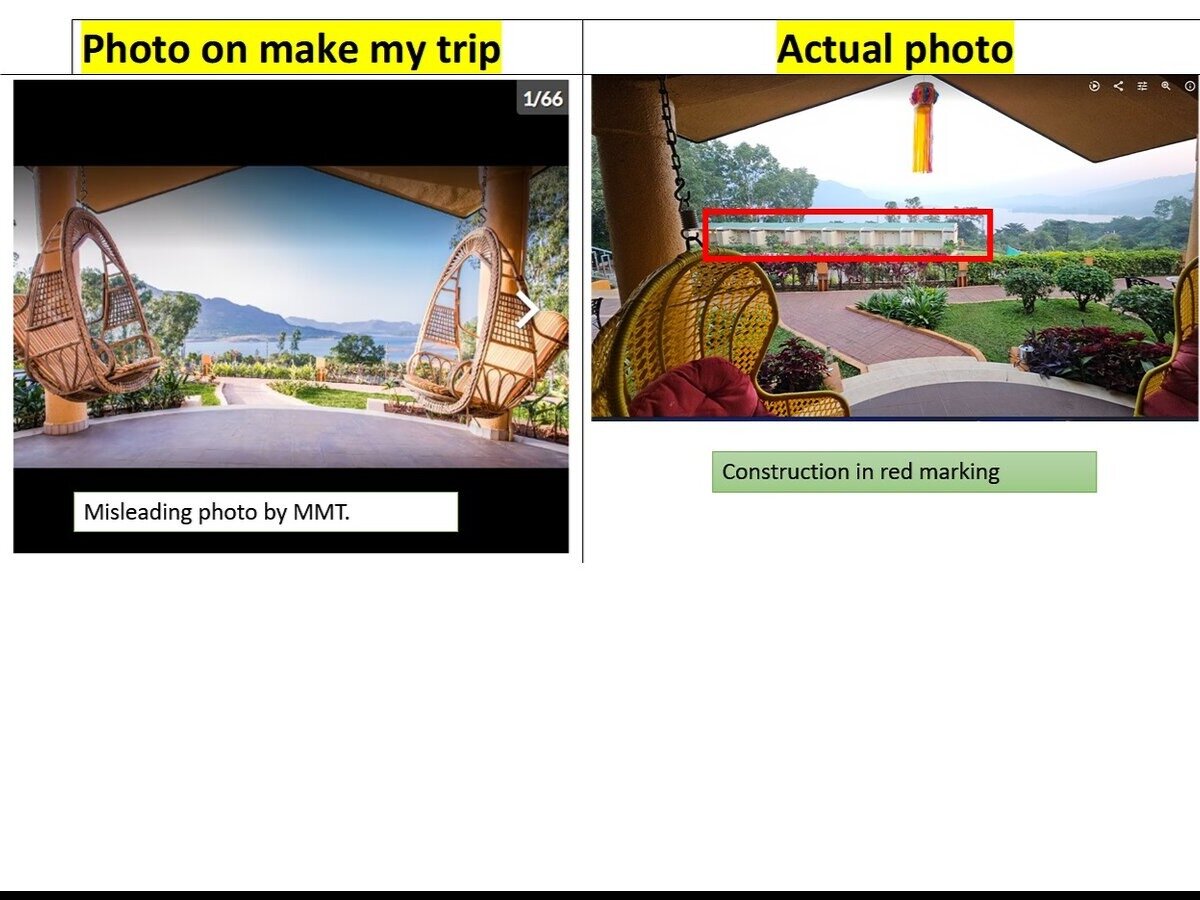Click the share icon on actual photo

coord(1118,87)
